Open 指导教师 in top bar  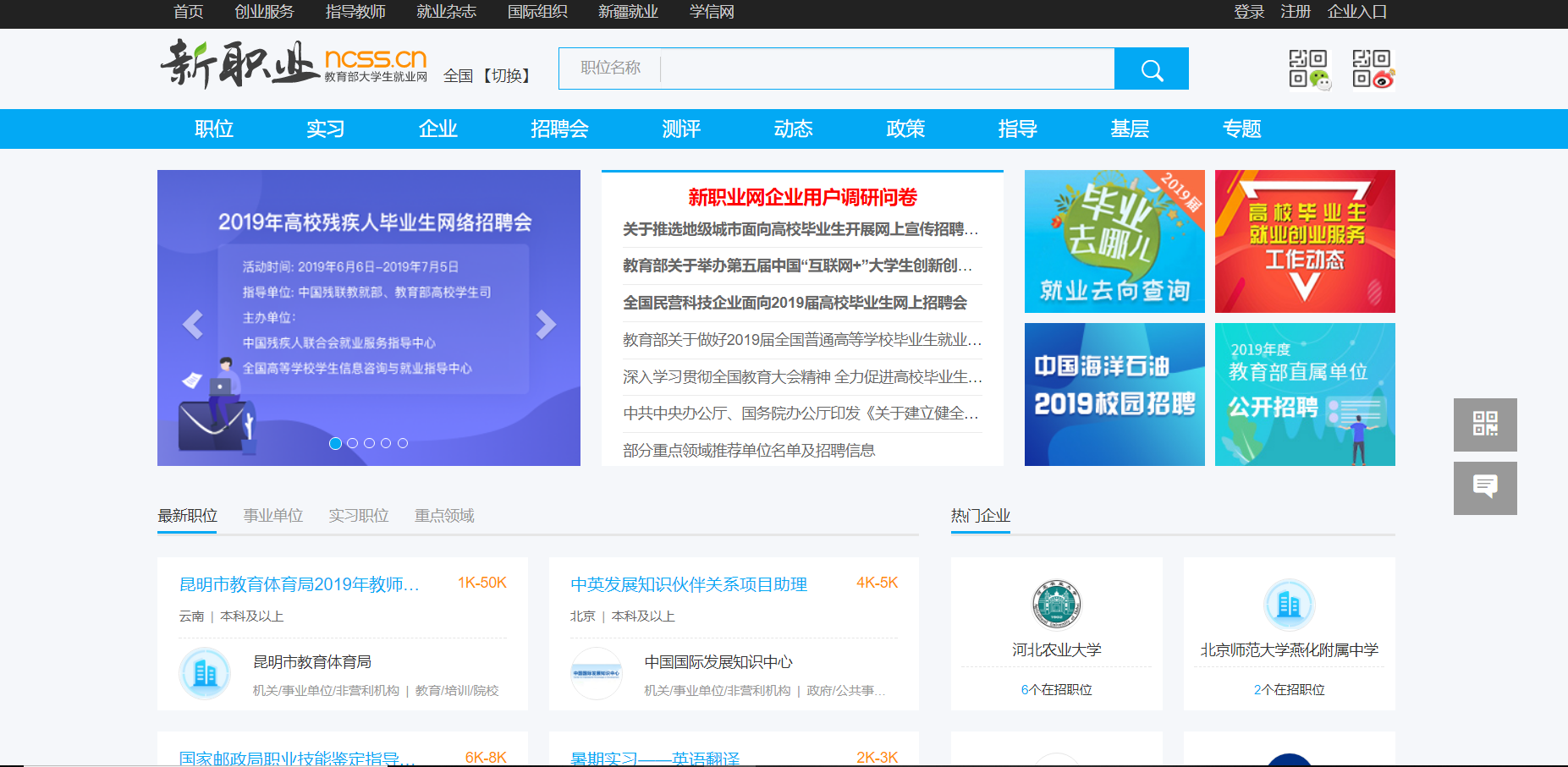click(x=355, y=12)
